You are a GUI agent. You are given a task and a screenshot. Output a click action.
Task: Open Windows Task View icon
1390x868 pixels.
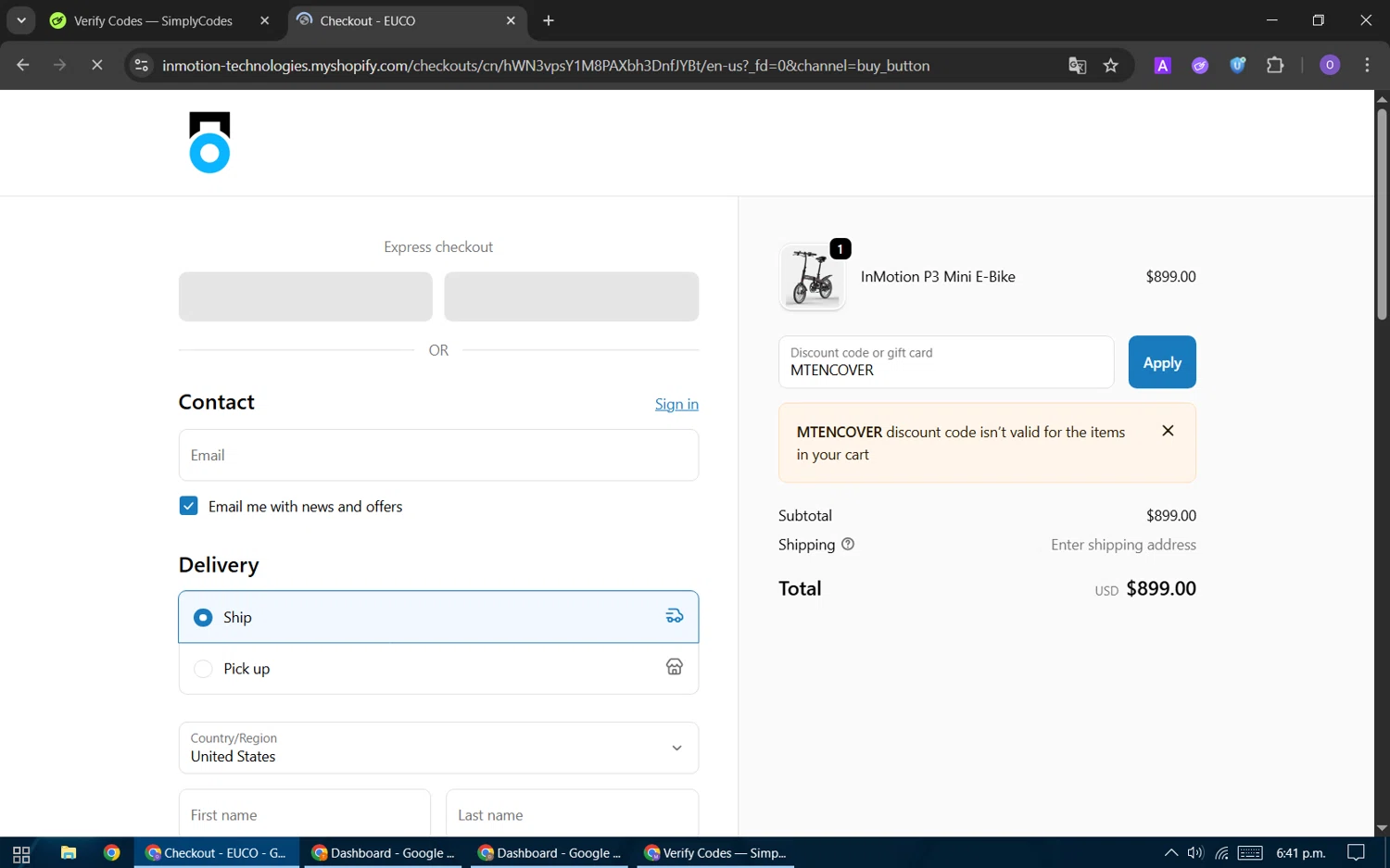point(21,853)
